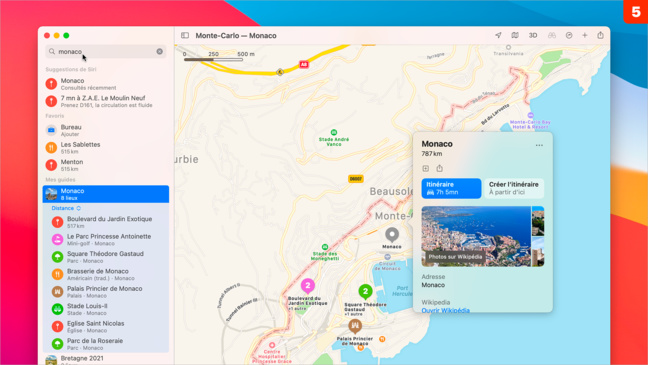
Task: Click the Transilvania map marker
Action: point(508,48)
